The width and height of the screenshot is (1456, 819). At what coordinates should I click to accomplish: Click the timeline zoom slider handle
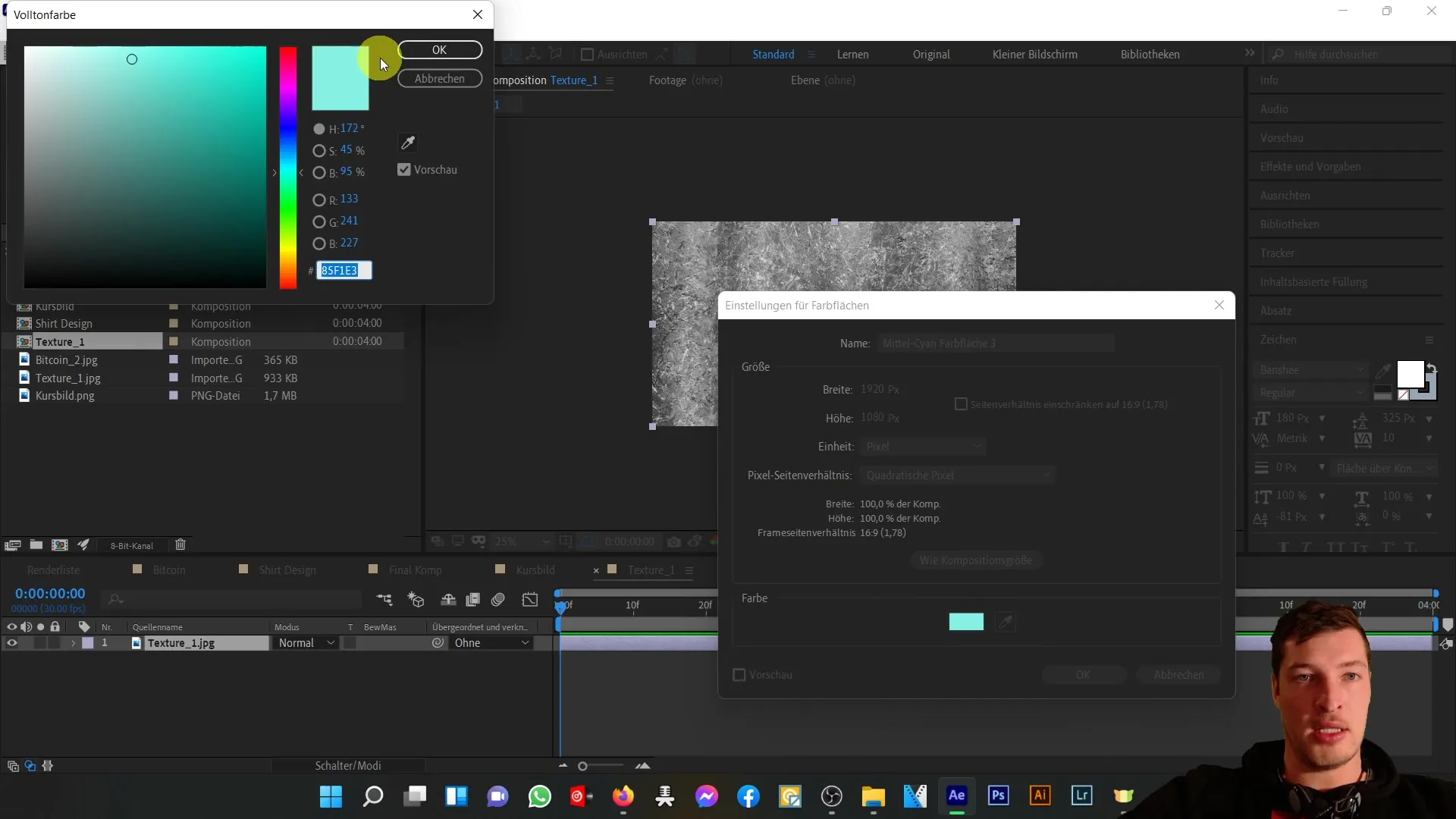pyautogui.click(x=582, y=766)
